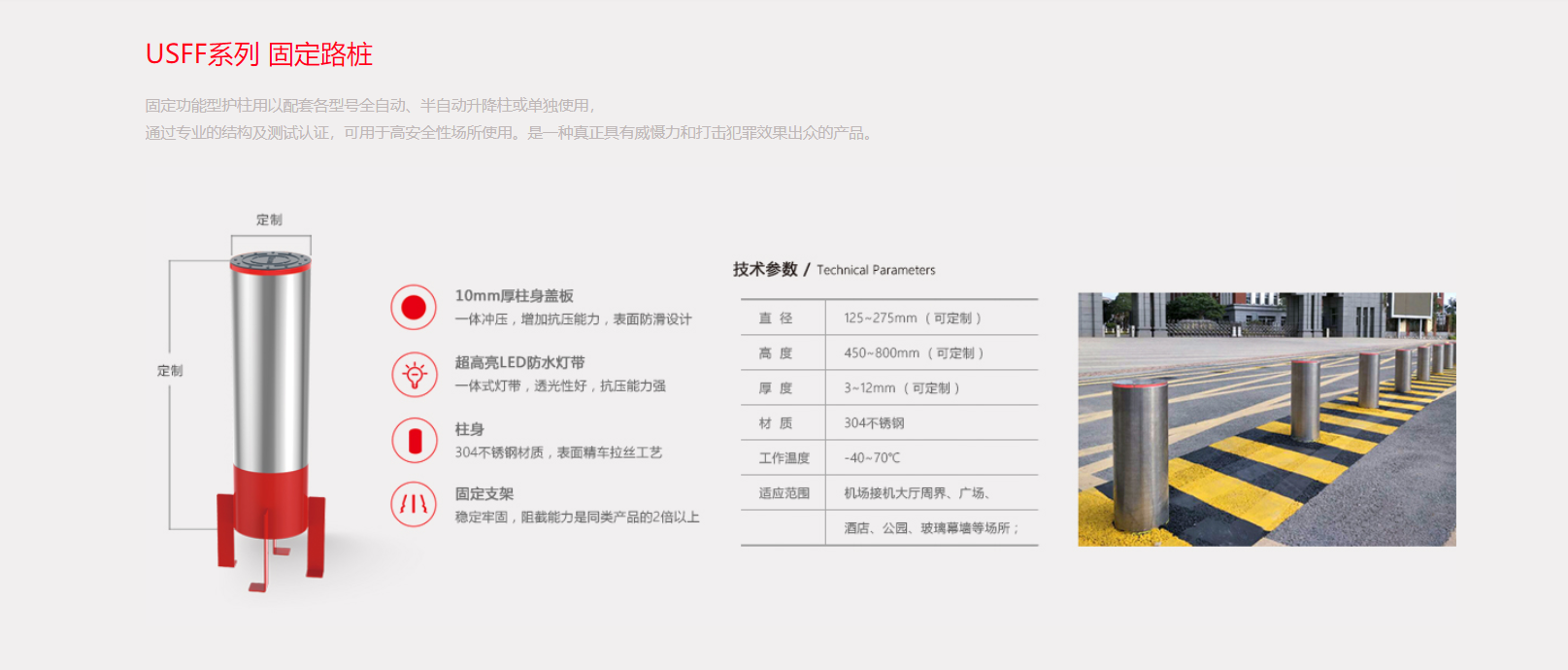This screenshot has height=670, width=1568.
Task: Click the 柱身 feature title
Action: pyautogui.click(x=469, y=429)
